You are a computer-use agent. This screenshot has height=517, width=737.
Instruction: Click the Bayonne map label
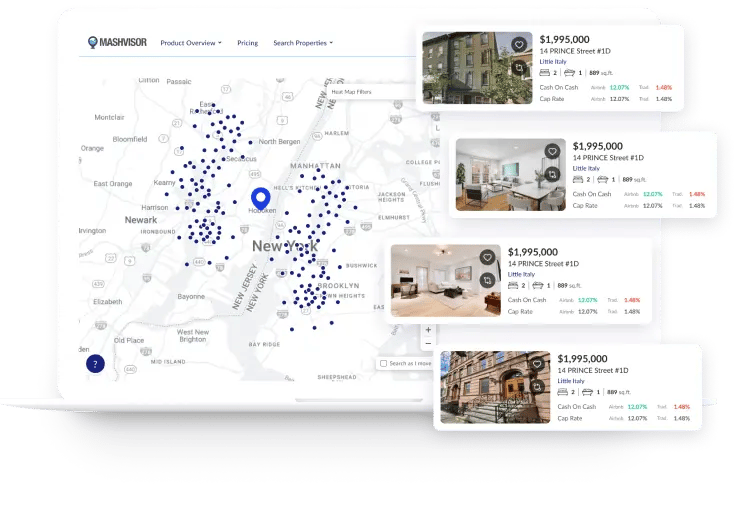(191, 297)
